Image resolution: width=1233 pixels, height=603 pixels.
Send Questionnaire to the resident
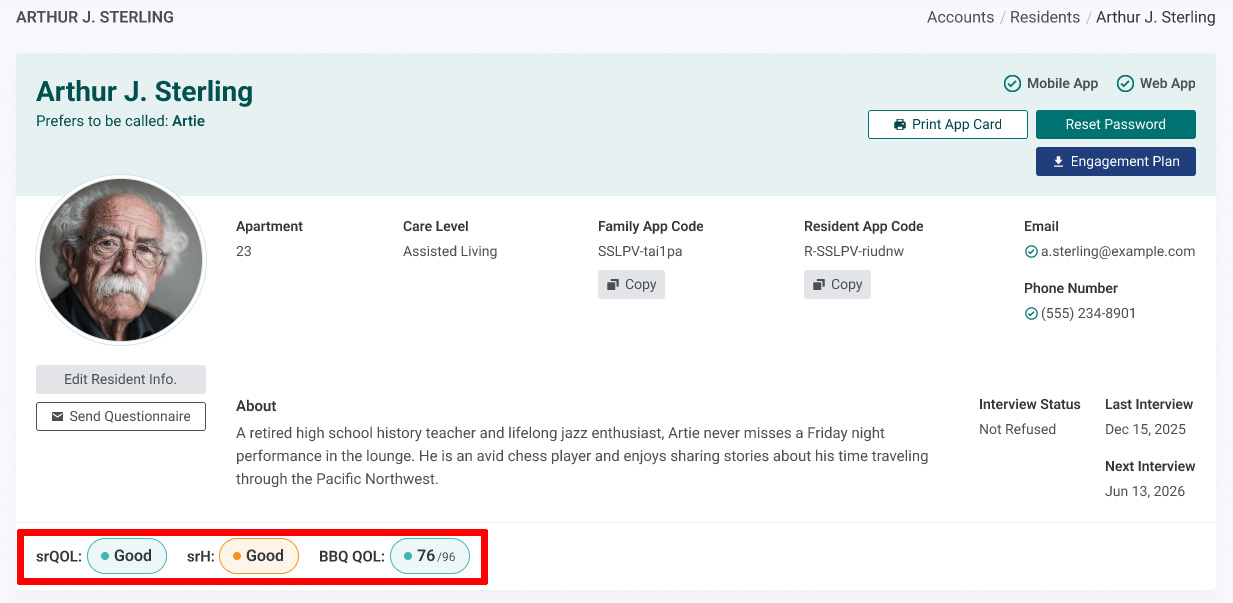121,416
